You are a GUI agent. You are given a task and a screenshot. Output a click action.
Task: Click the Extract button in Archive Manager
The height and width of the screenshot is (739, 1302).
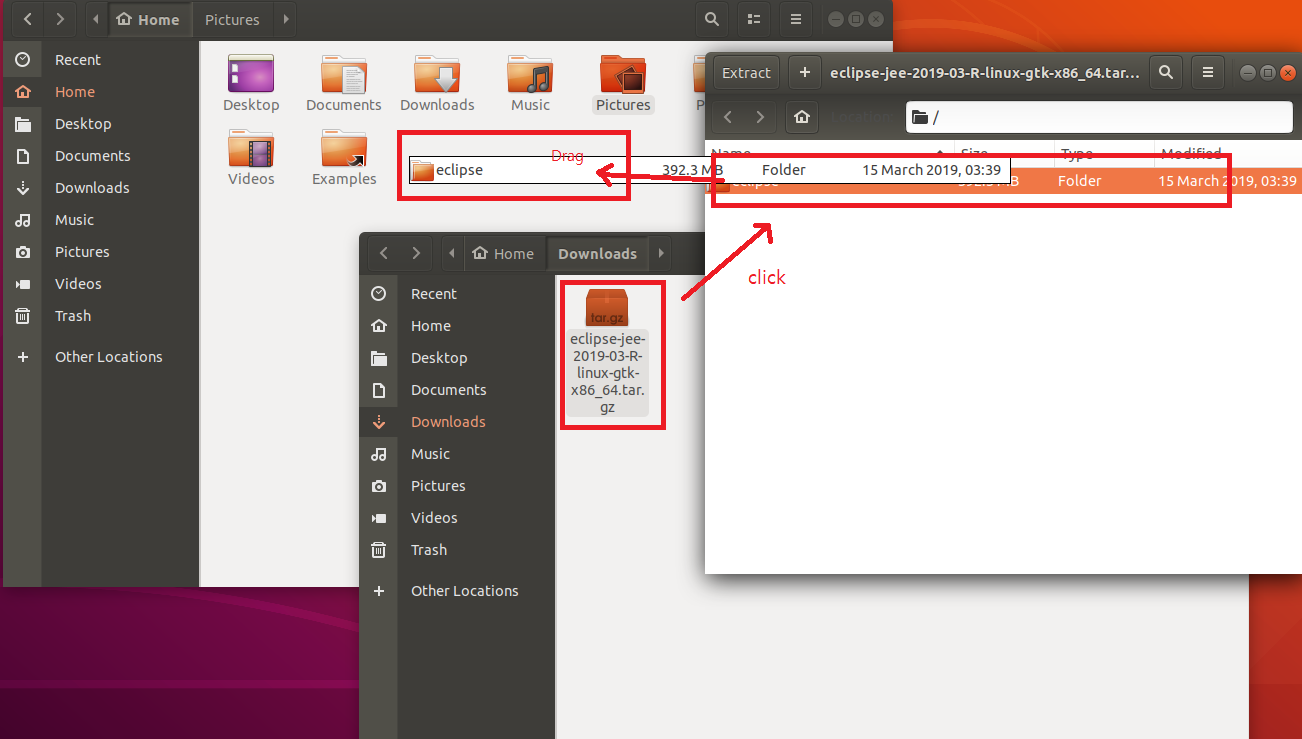click(x=746, y=71)
